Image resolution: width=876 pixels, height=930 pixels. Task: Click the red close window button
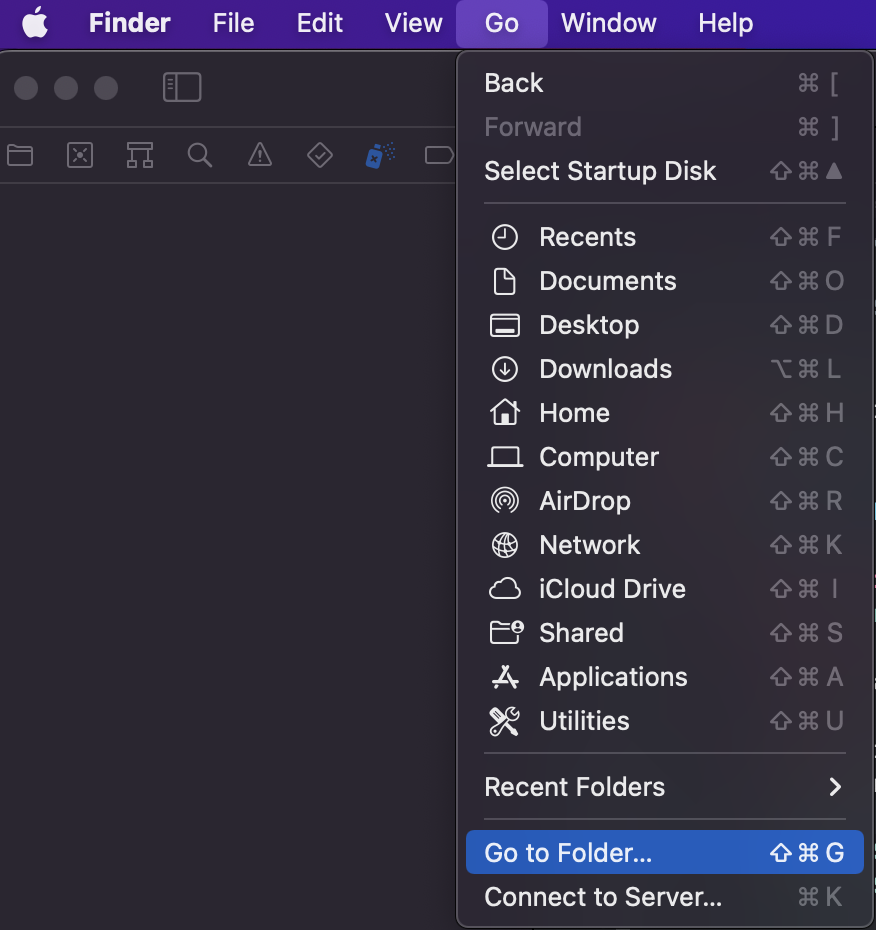click(26, 88)
